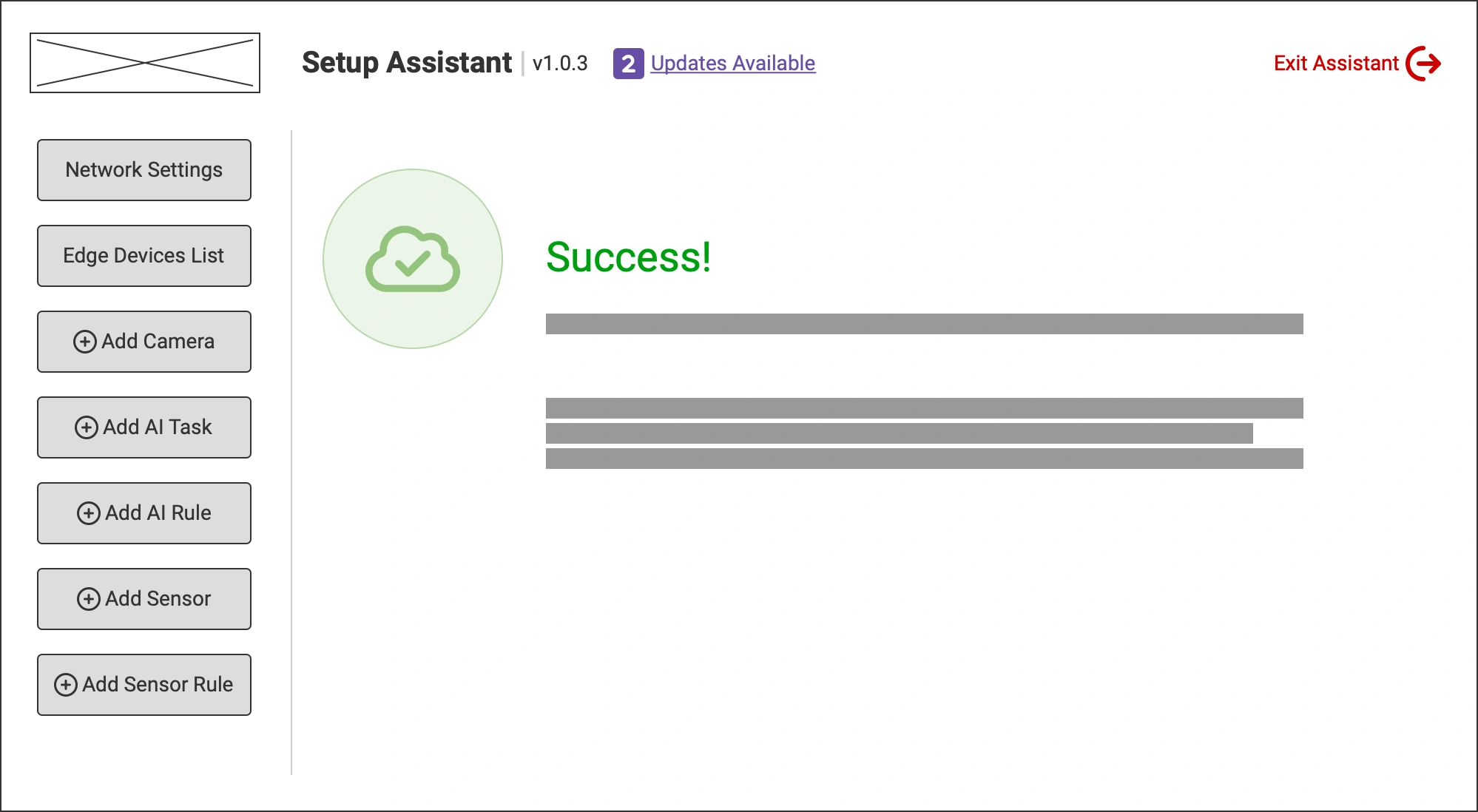The image size is (1478, 812).
Task: Click the plus icon on Add Camera
Action: [x=86, y=342]
